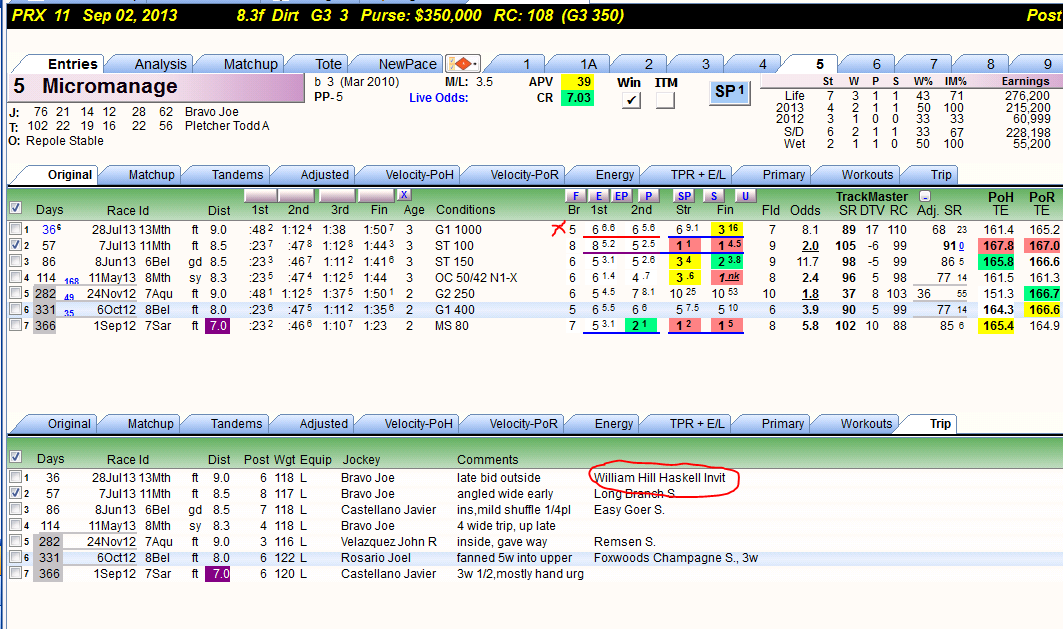Open the Tote tab

pyautogui.click(x=328, y=64)
